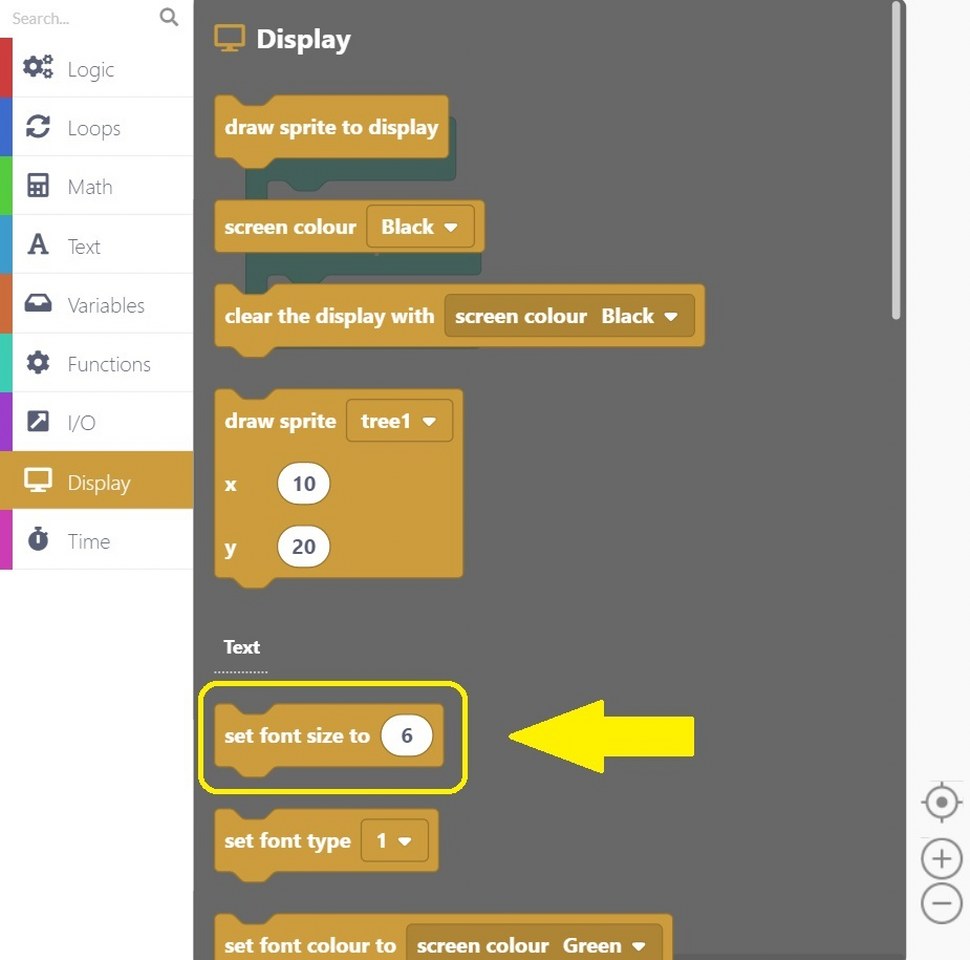Open the font type 1 dropdown
The width and height of the screenshot is (970, 960).
(x=394, y=841)
